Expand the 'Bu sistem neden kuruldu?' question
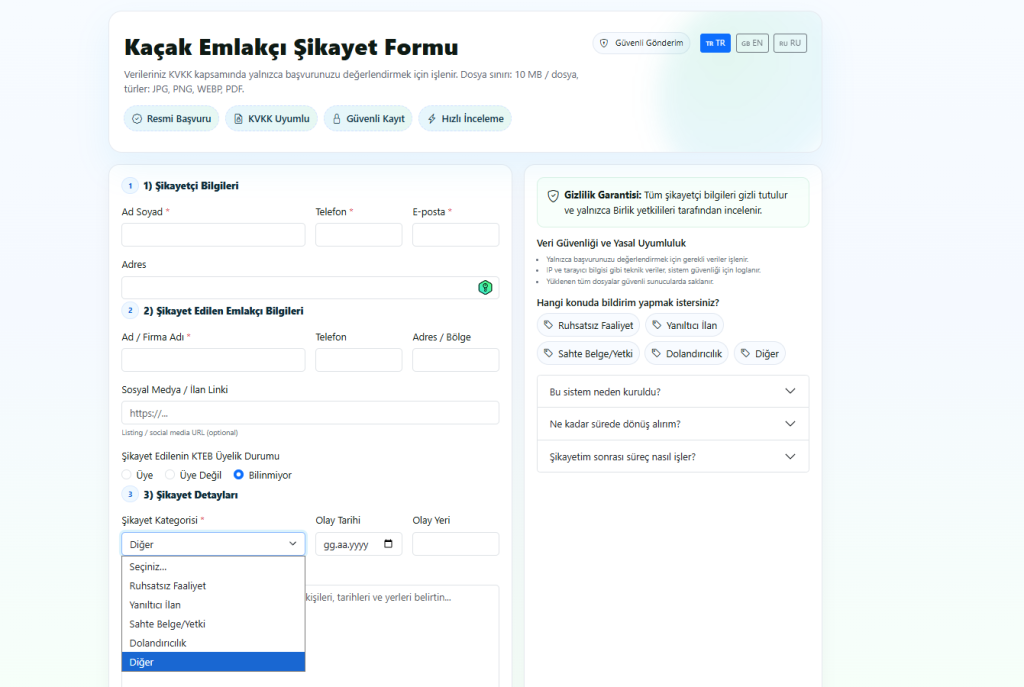This screenshot has height=687, width=1024. click(x=672, y=392)
